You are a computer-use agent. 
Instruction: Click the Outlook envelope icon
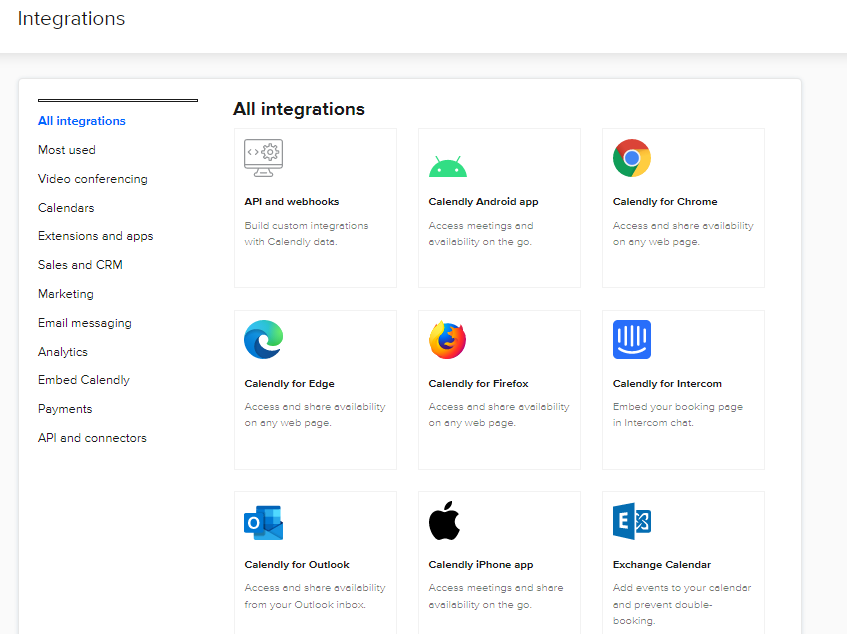click(264, 522)
